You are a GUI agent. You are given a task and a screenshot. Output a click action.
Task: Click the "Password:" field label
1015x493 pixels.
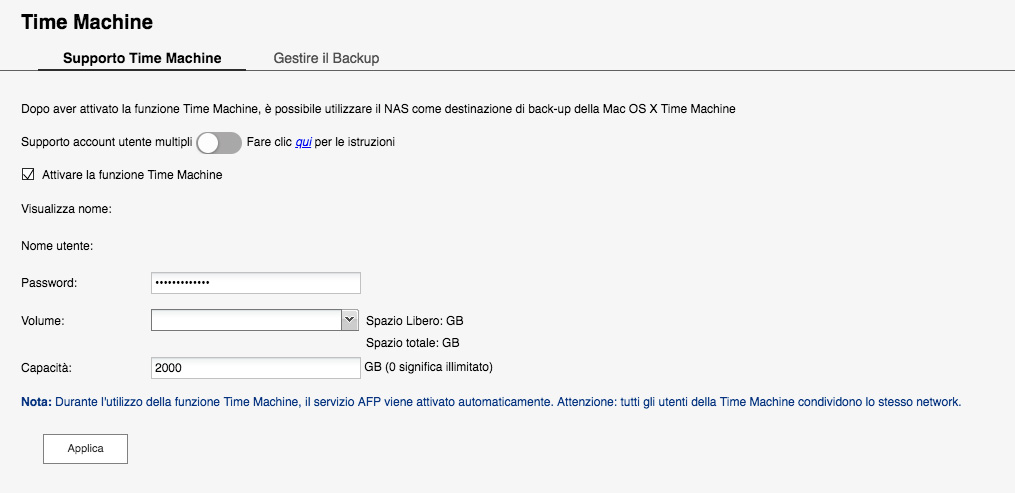(49, 283)
